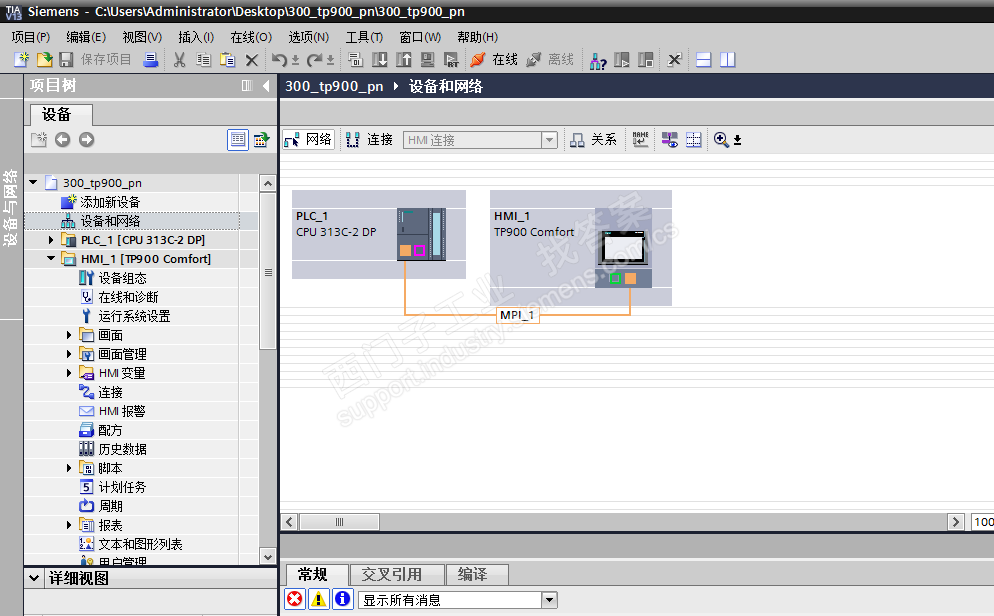994x616 pixels.
Task: Open the 编辑(E) menu
Action: click(86, 37)
